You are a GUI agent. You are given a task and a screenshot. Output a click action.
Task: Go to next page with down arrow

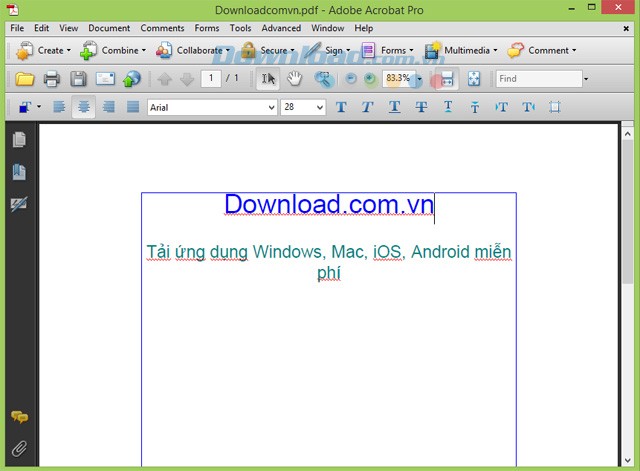[x=187, y=79]
